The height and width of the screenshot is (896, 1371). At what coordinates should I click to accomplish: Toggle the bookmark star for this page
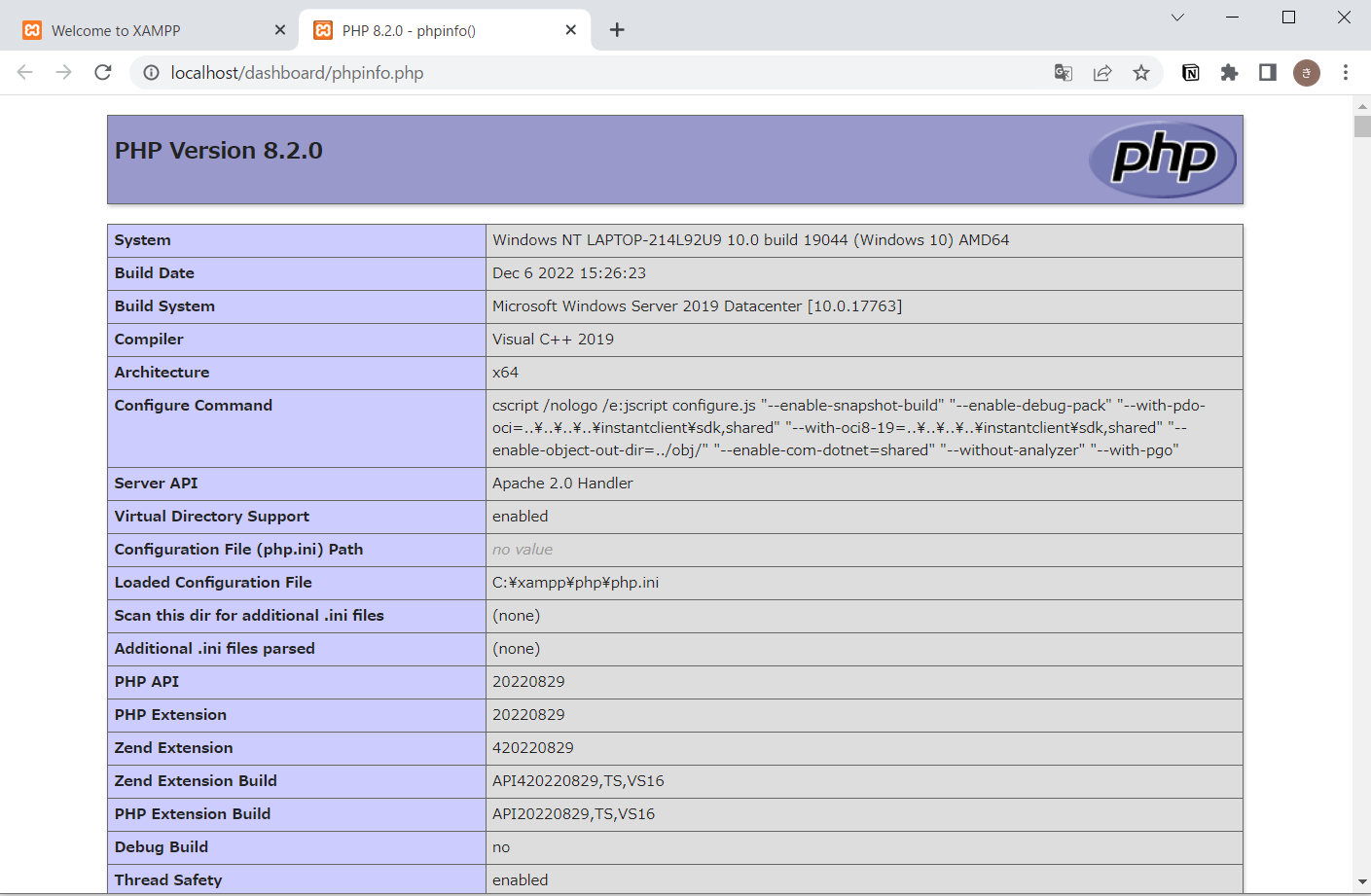click(1140, 72)
